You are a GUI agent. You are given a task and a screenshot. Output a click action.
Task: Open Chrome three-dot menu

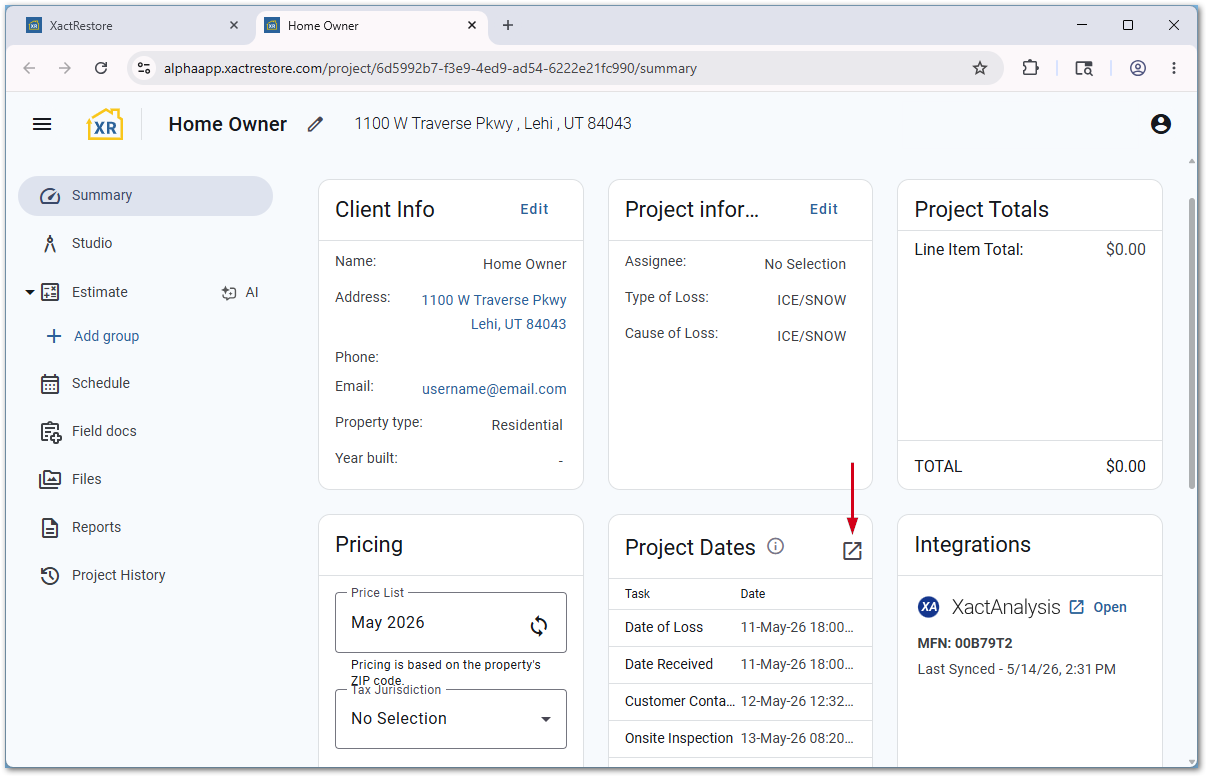coord(1174,68)
